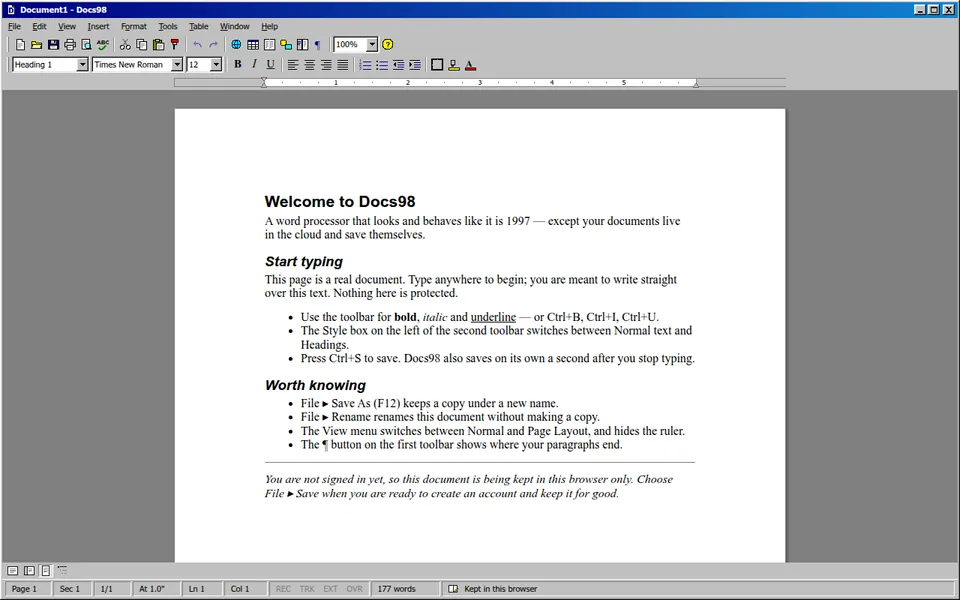Click the 'Welcome to Docs98' heading
Image resolution: width=960 pixels, height=600 pixels.
click(x=340, y=201)
